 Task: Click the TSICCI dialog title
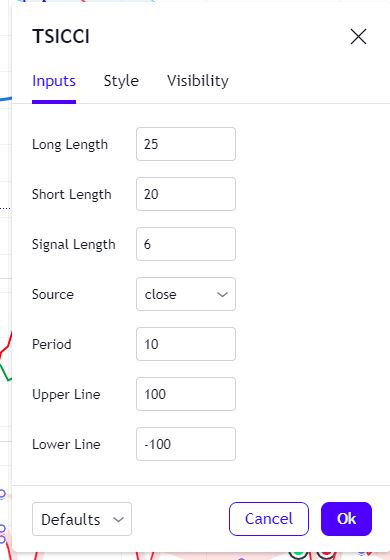pos(61,36)
